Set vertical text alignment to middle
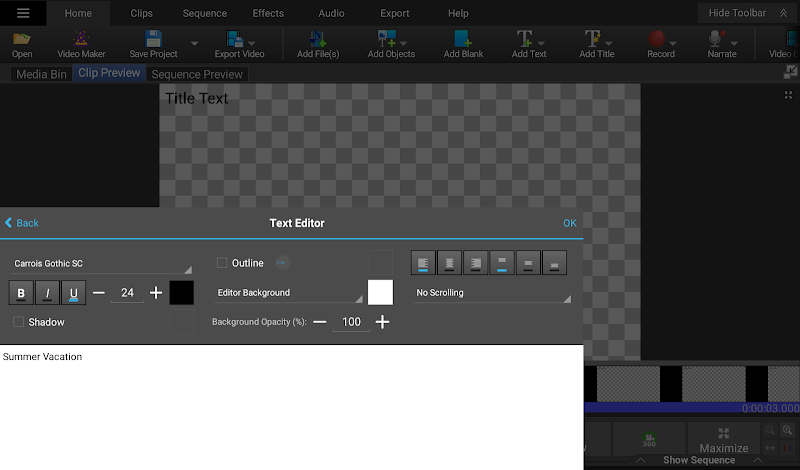 pos(528,263)
